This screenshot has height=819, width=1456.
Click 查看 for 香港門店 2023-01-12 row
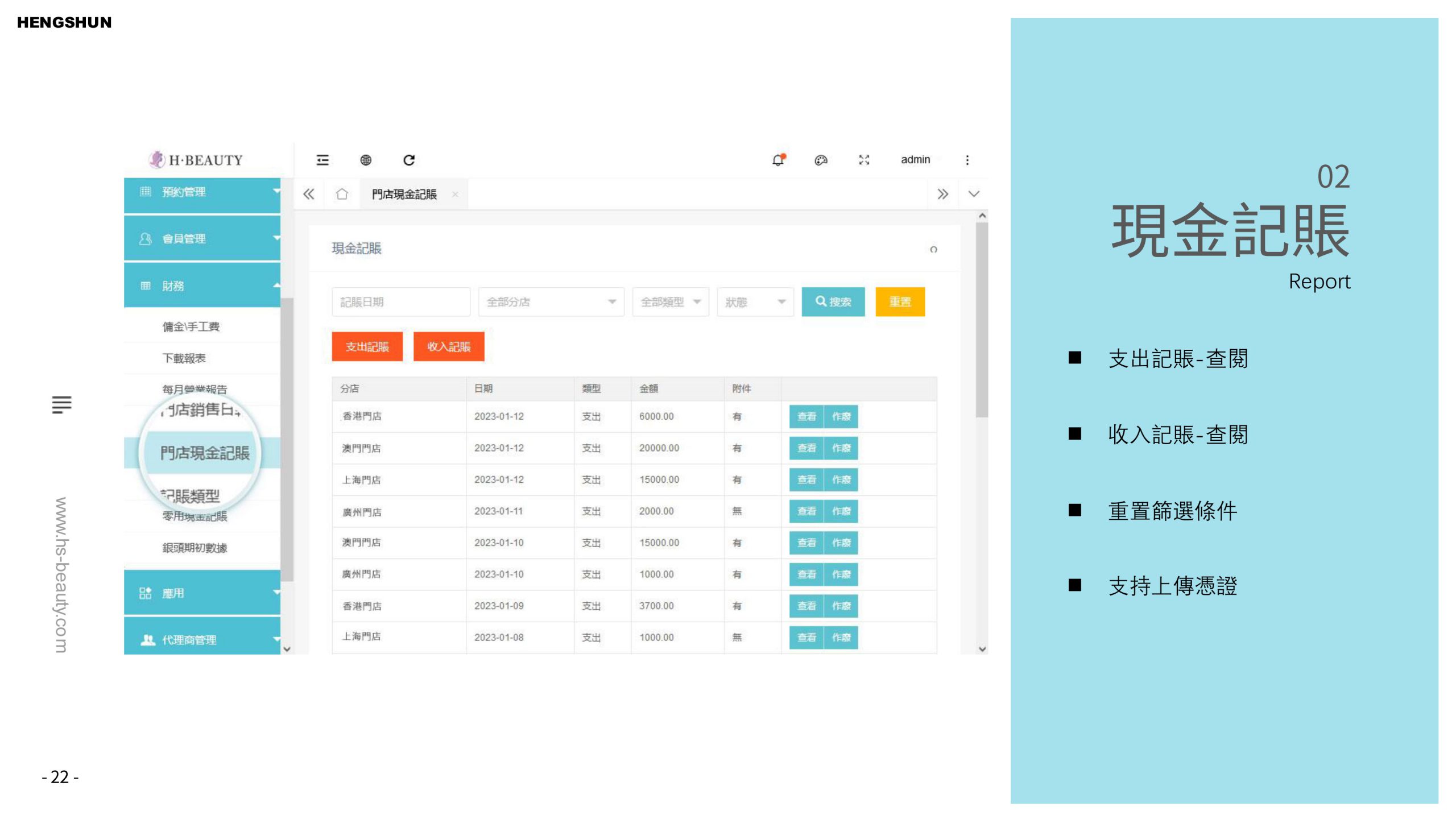(x=806, y=416)
